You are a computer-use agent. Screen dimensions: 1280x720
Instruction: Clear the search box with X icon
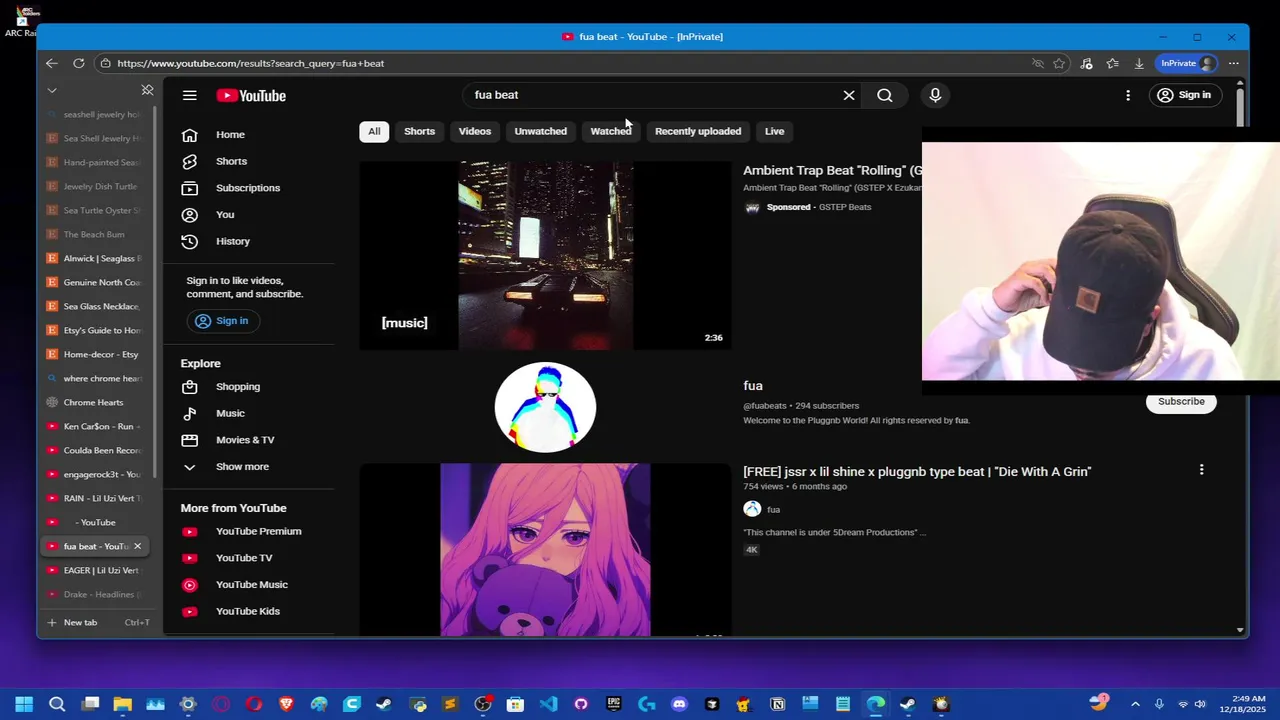[849, 95]
